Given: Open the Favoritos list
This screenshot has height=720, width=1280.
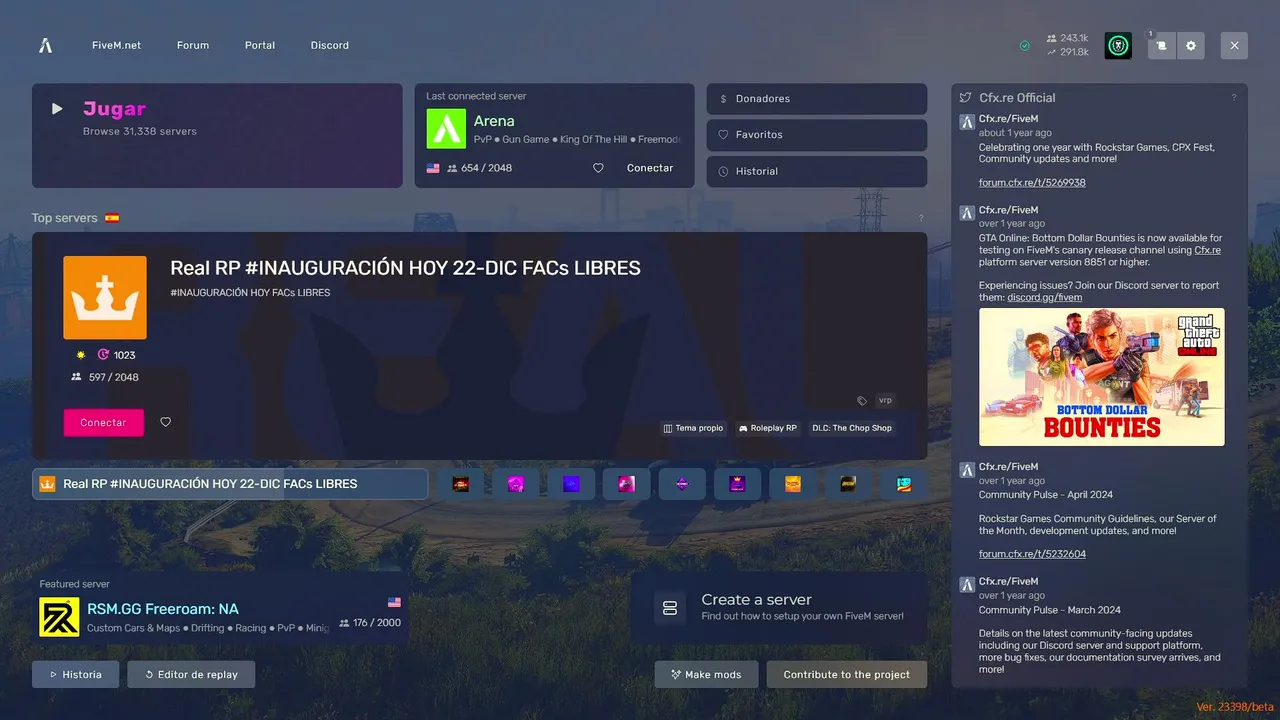Looking at the screenshot, I should click(817, 135).
